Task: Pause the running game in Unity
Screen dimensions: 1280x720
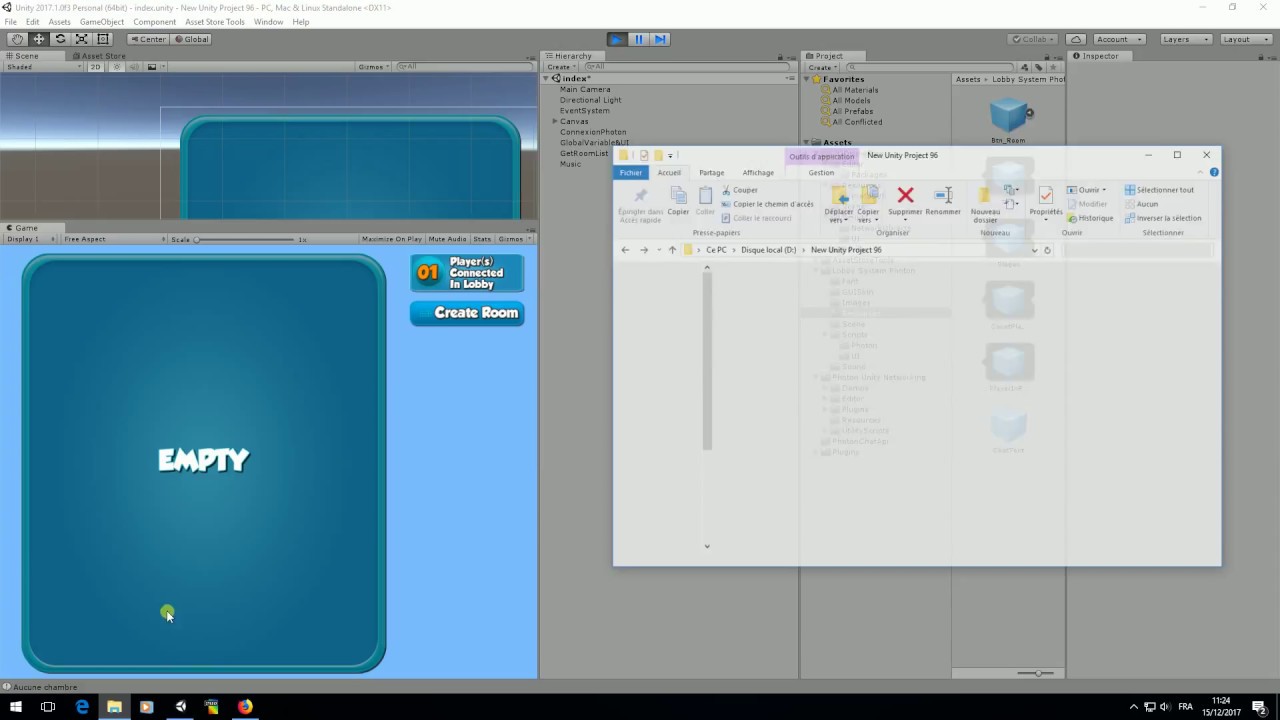Action: (639, 39)
